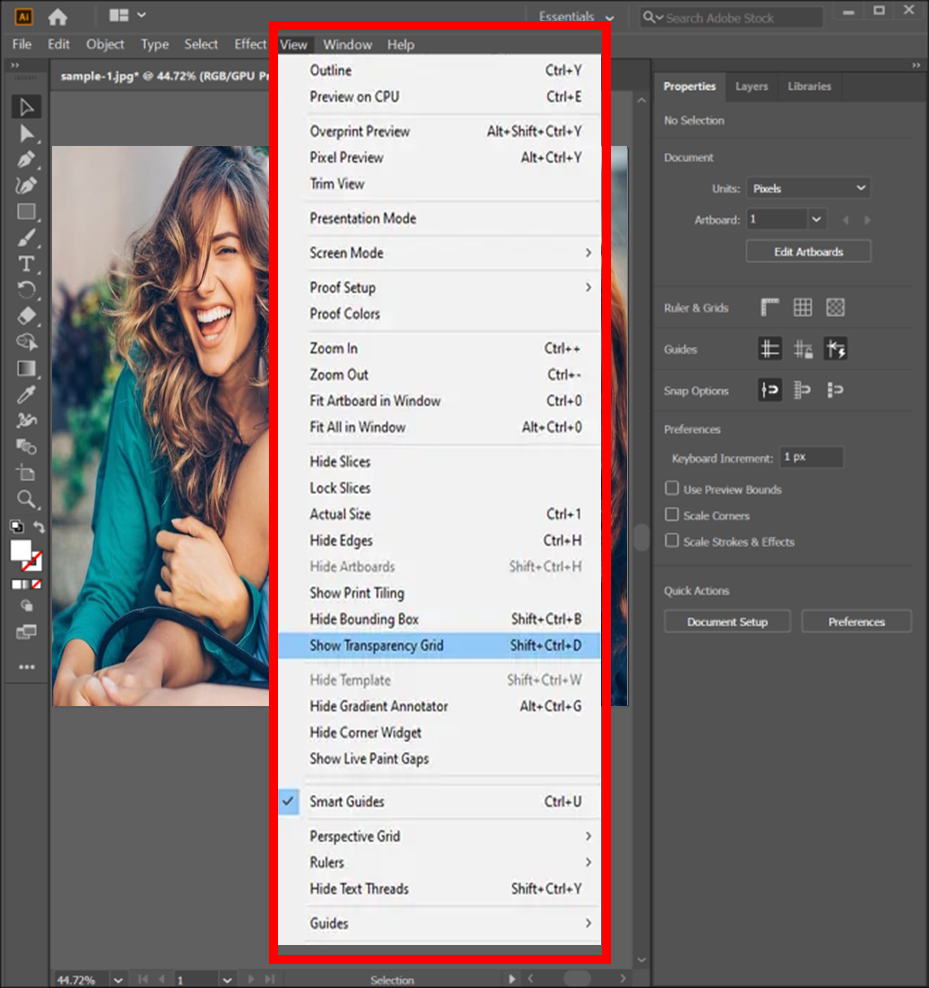
Task: Choose Outline from View menu
Action: (x=439, y=71)
